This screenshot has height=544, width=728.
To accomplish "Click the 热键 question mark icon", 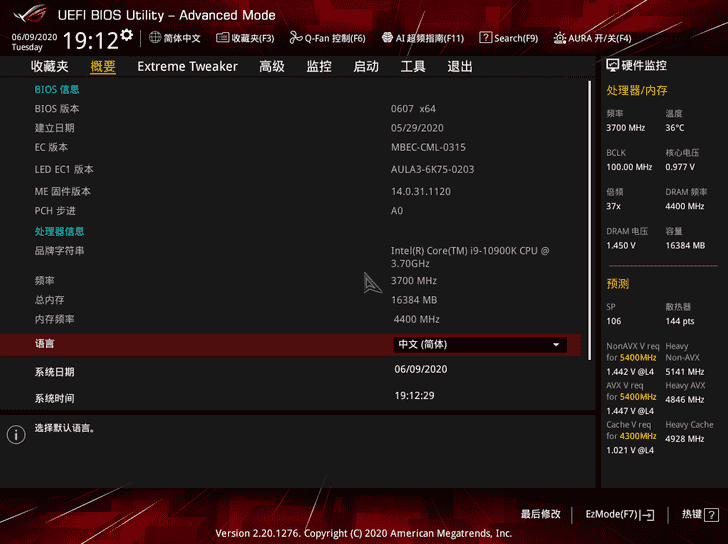I will (711, 514).
